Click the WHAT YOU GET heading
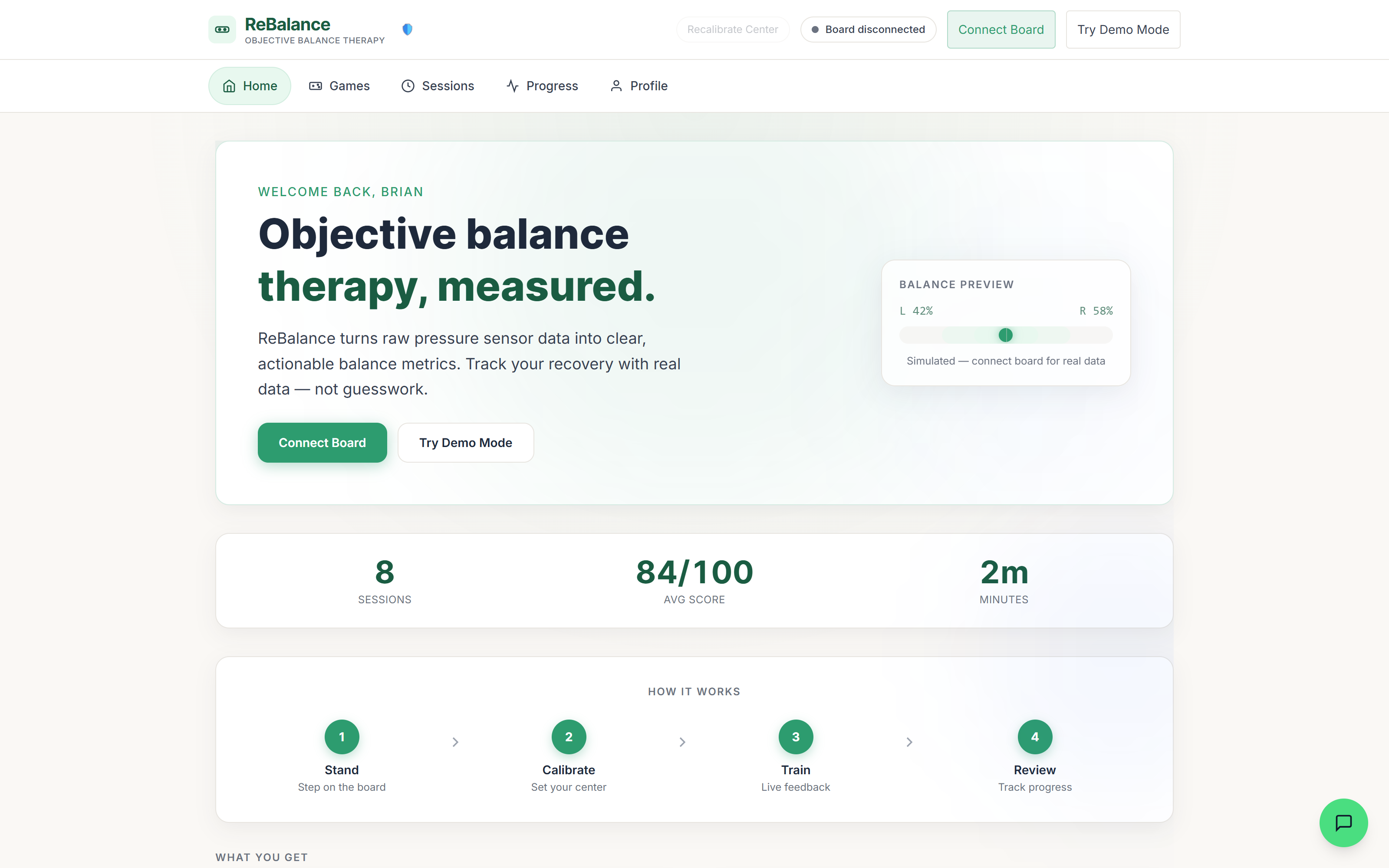Screen dimensions: 1389x868 262,857
